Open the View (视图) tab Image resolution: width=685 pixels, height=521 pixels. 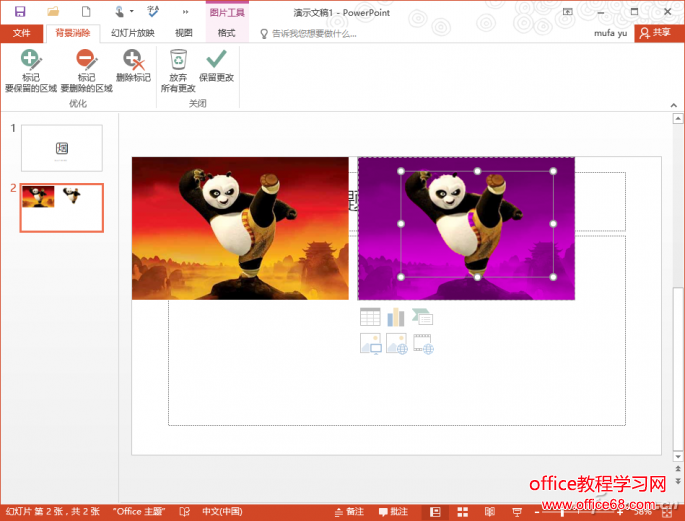click(x=183, y=33)
